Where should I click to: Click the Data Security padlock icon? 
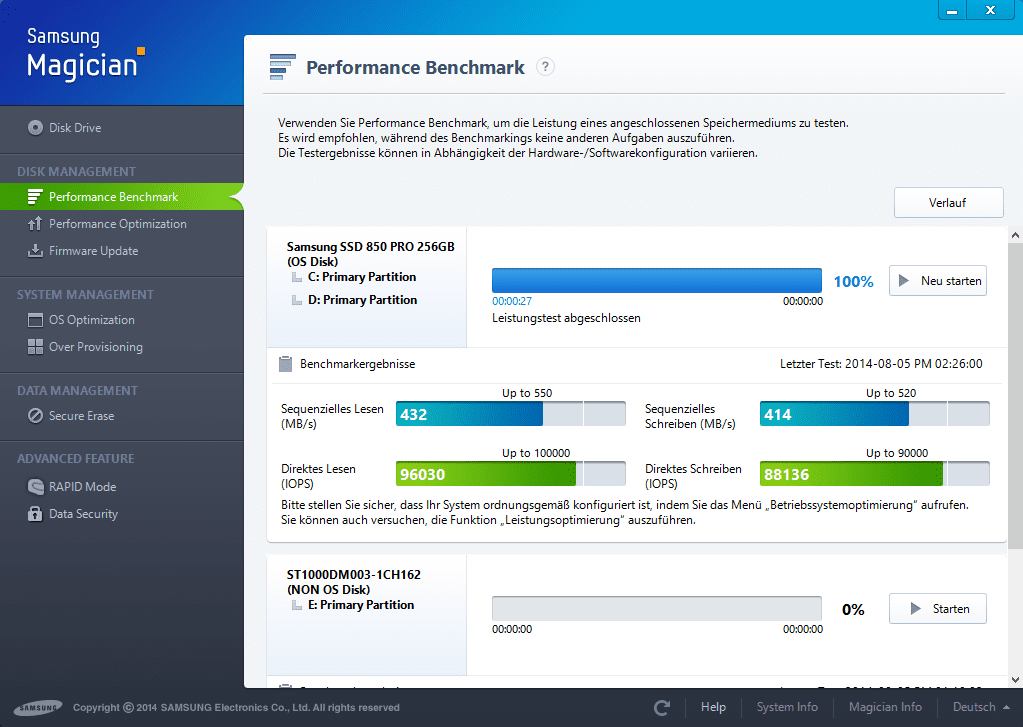point(35,514)
